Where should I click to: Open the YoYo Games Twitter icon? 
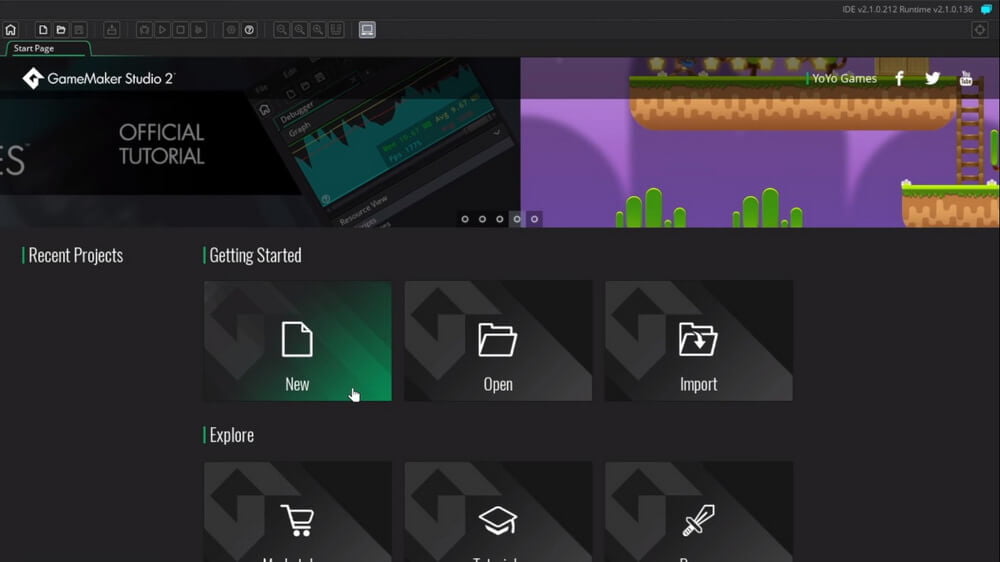point(932,78)
